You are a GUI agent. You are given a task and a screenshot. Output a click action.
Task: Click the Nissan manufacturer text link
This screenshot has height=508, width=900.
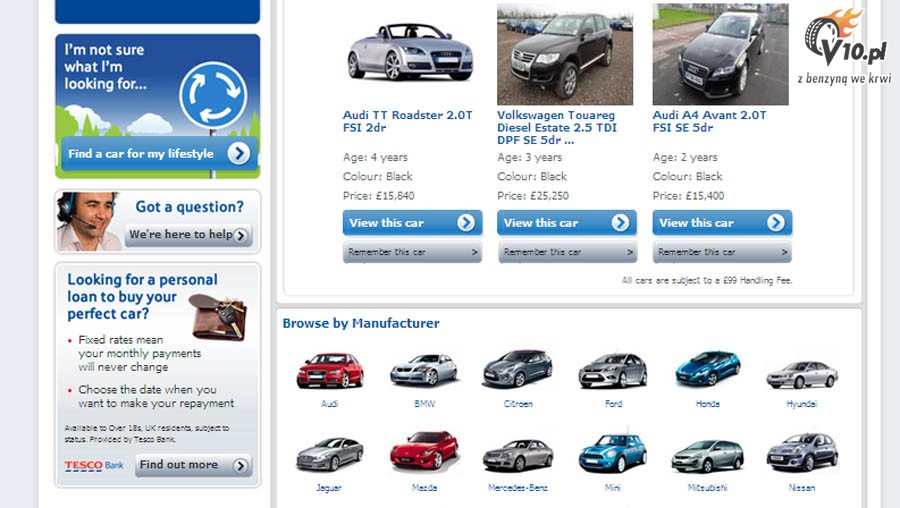(x=802, y=487)
